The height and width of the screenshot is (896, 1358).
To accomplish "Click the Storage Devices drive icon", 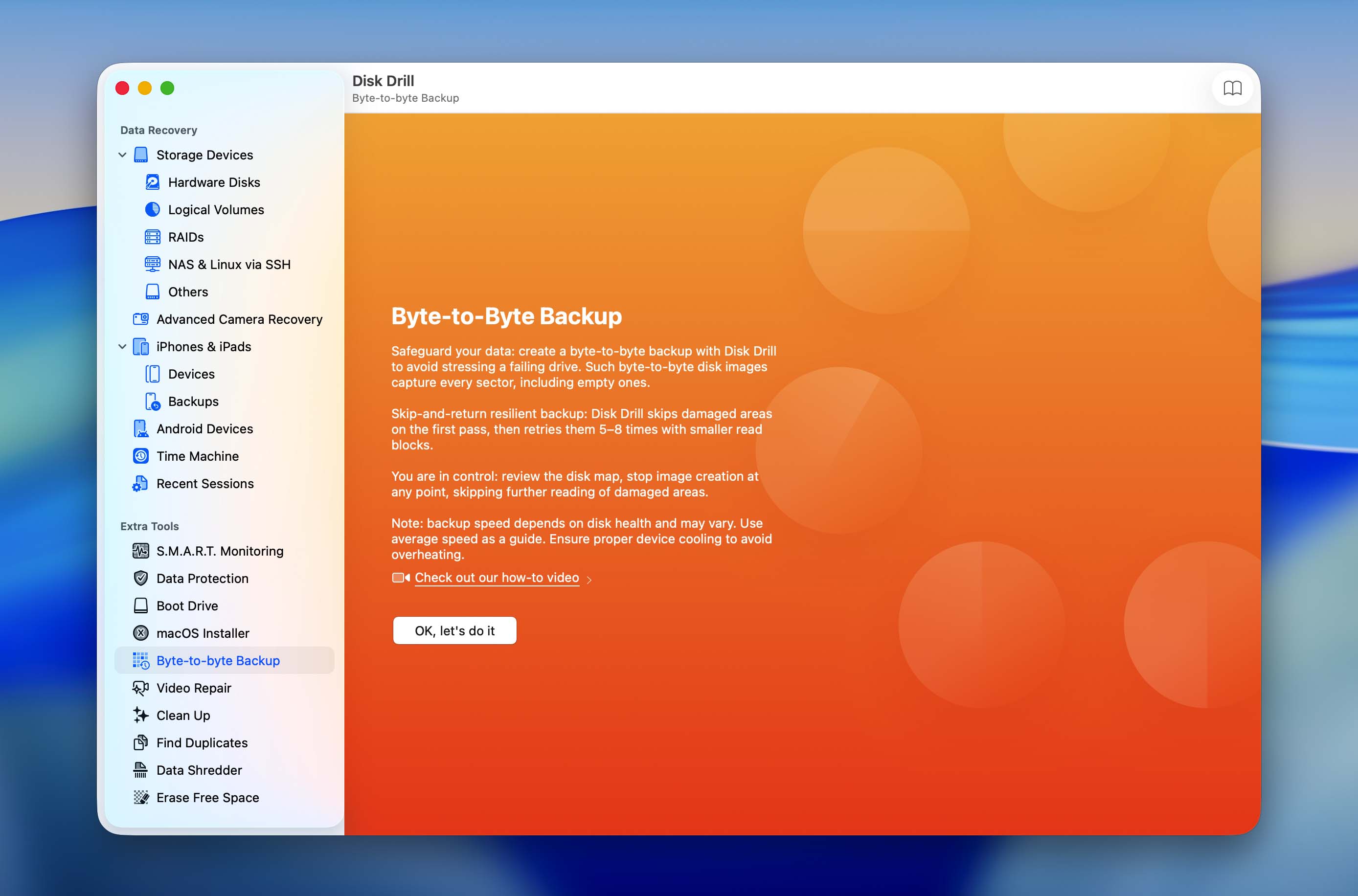I will [140, 155].
